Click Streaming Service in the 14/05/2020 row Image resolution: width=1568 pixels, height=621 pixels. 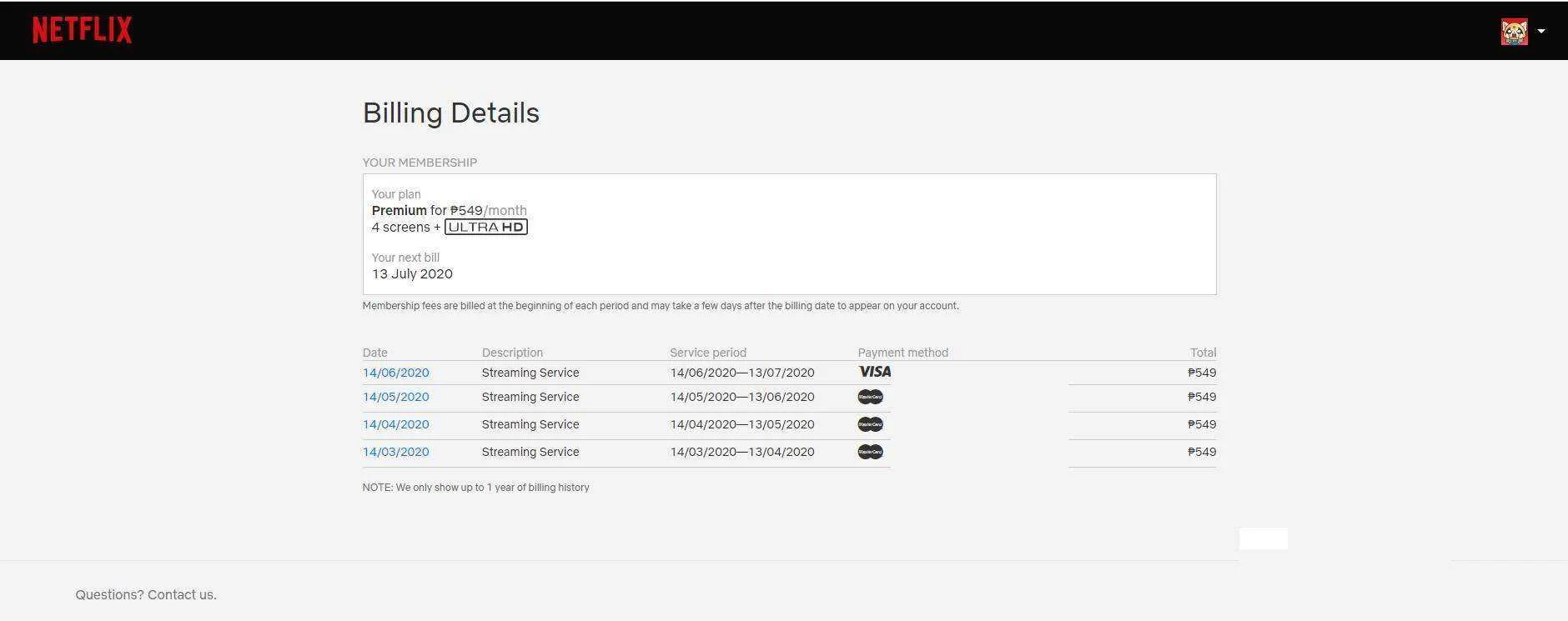530,397
